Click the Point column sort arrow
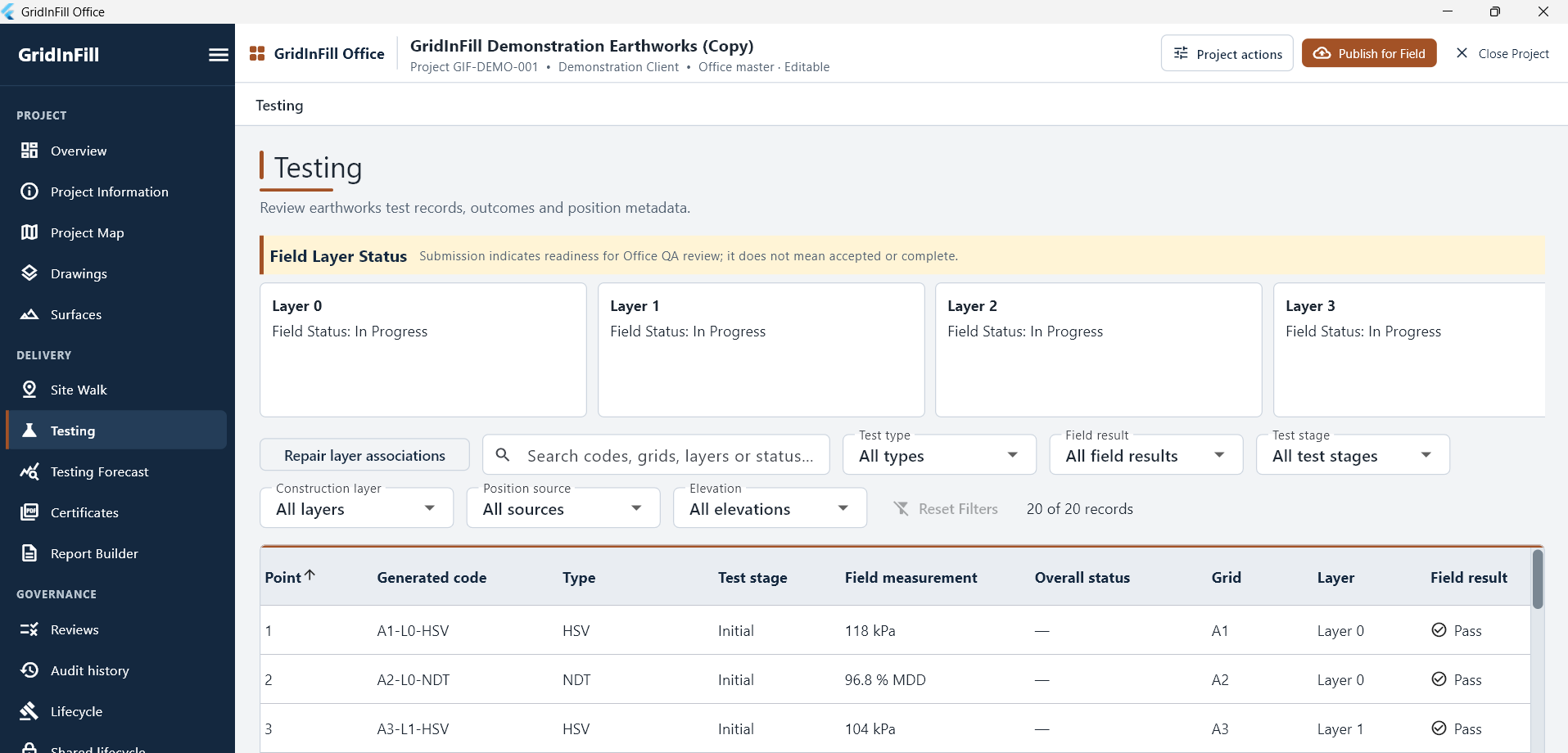This screenshot has height=753, width=1568. (x=310, y=575)
